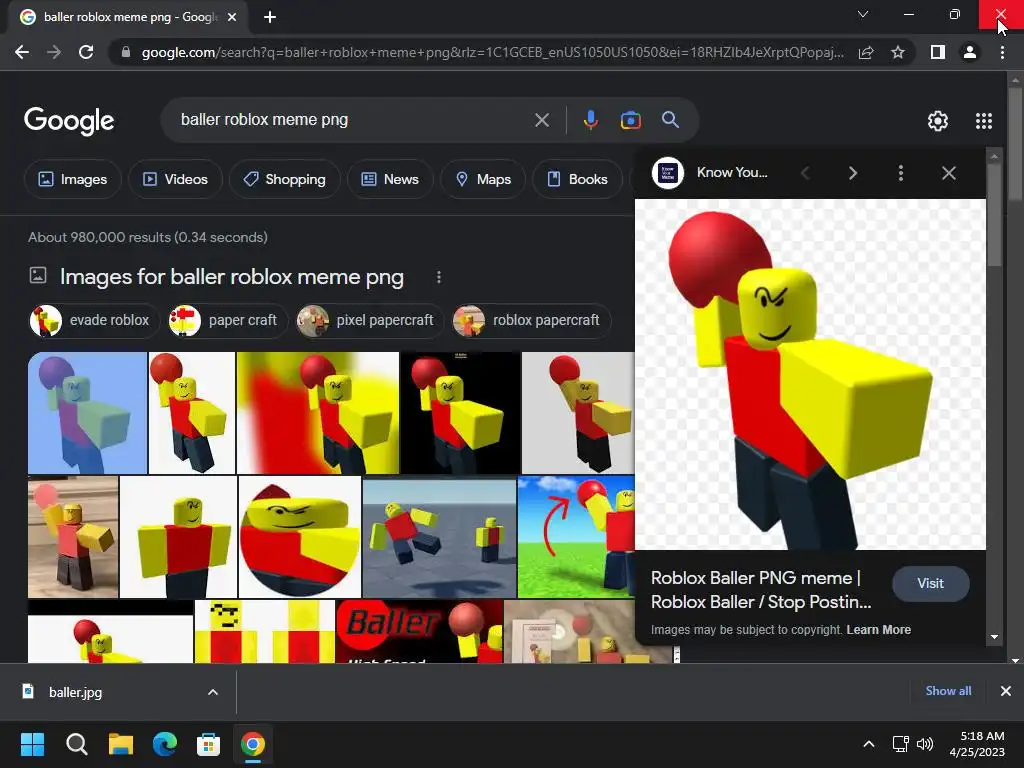
Task: Expand baller.jpg download options chevron
Action: 213,692
